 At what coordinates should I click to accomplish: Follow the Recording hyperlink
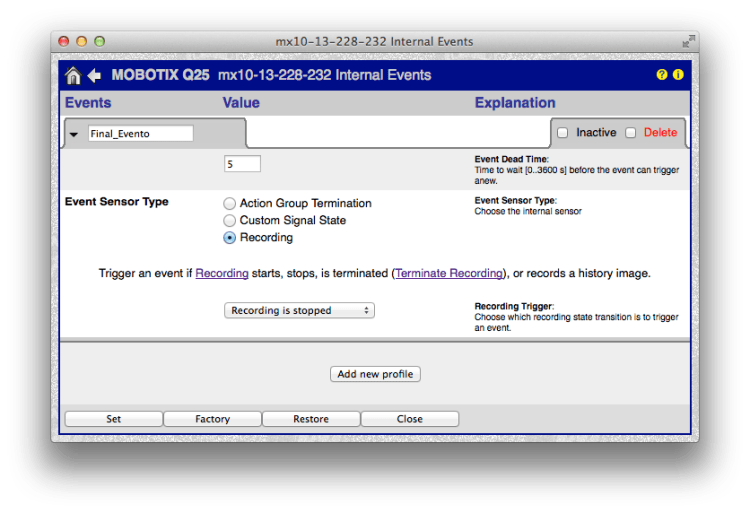point(222,273)
